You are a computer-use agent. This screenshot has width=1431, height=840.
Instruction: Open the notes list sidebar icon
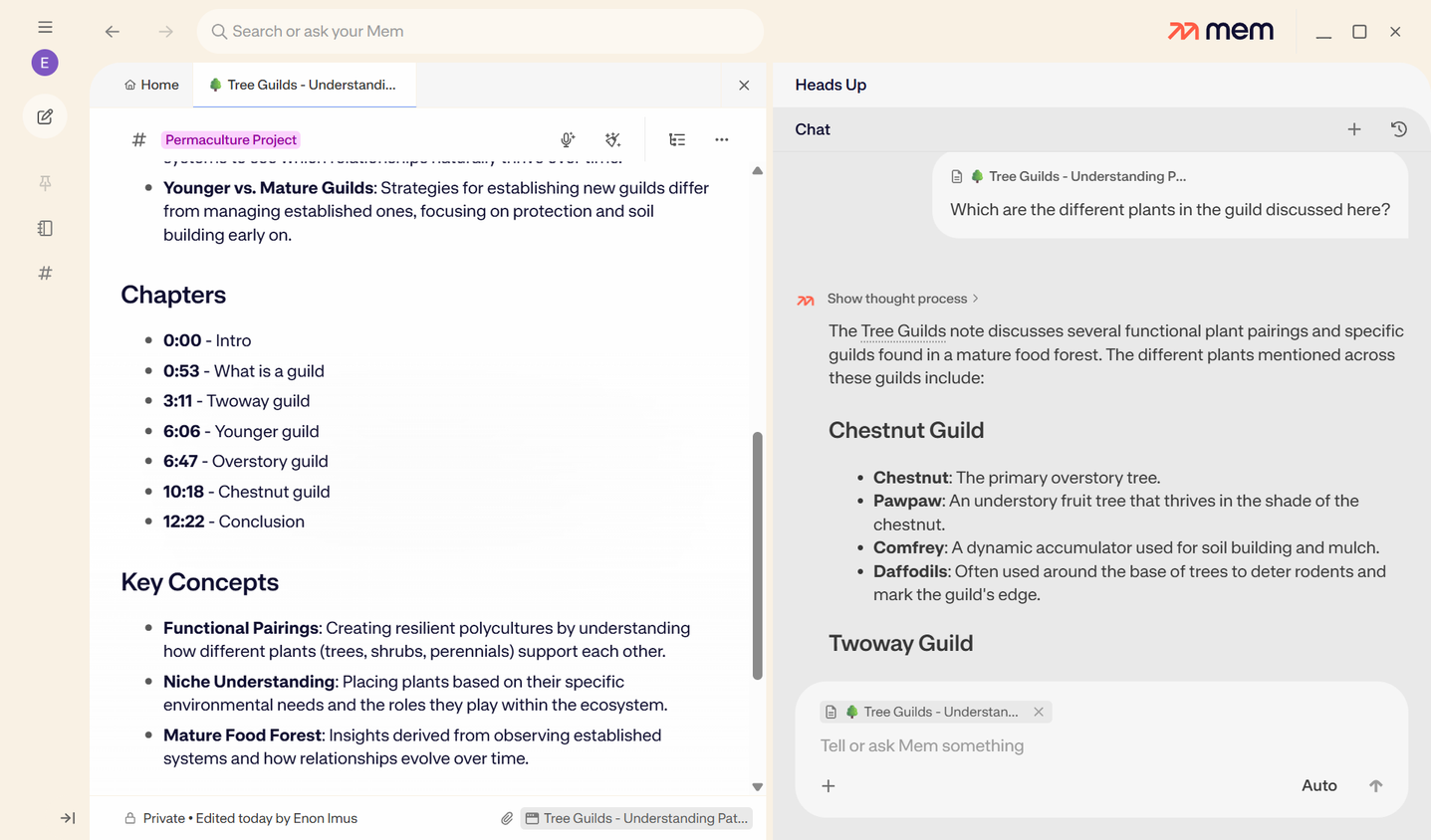[x=45, y=228]
